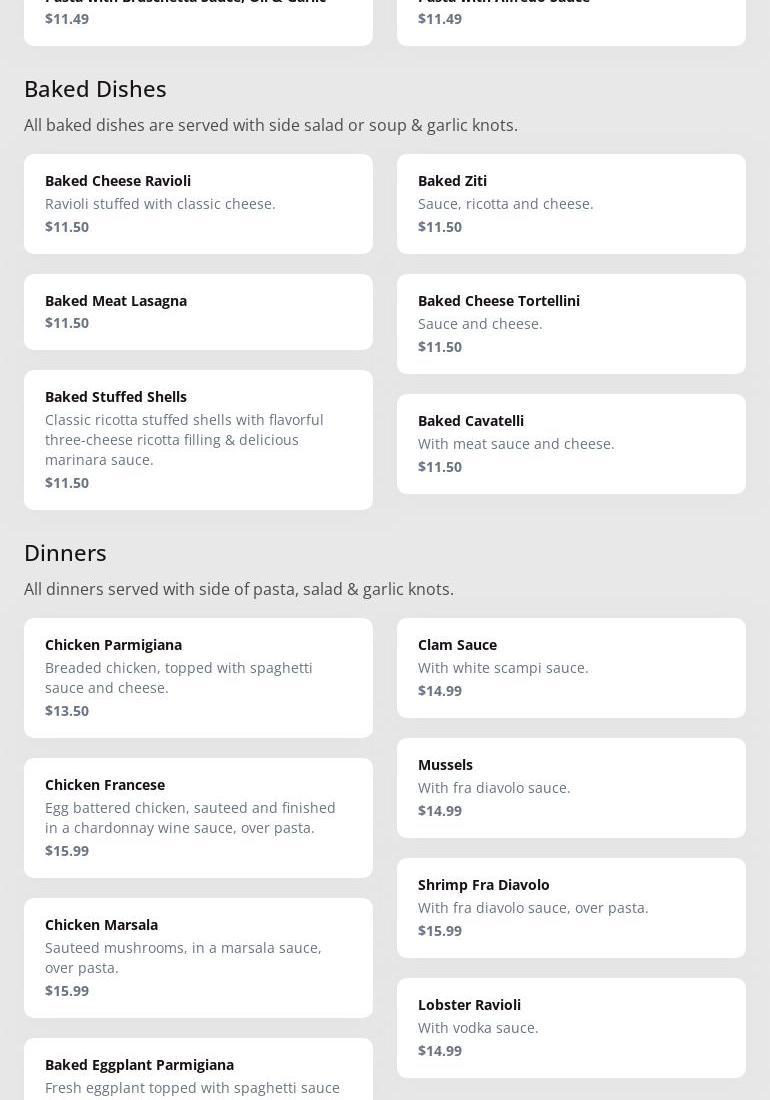The image size is (770, 1100).
Task: Open the Clam Sauce dinner card
Action: pyautogui.click(x=571, y=667)
